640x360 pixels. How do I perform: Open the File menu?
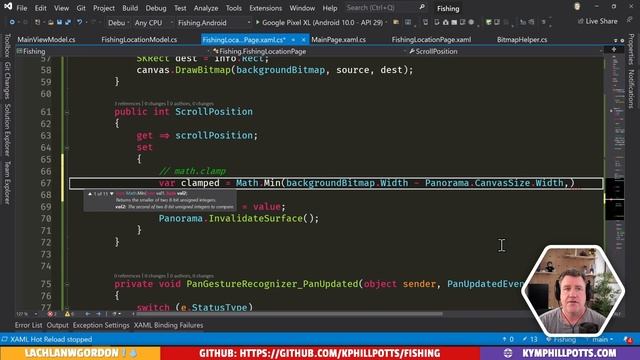(22, 8)
